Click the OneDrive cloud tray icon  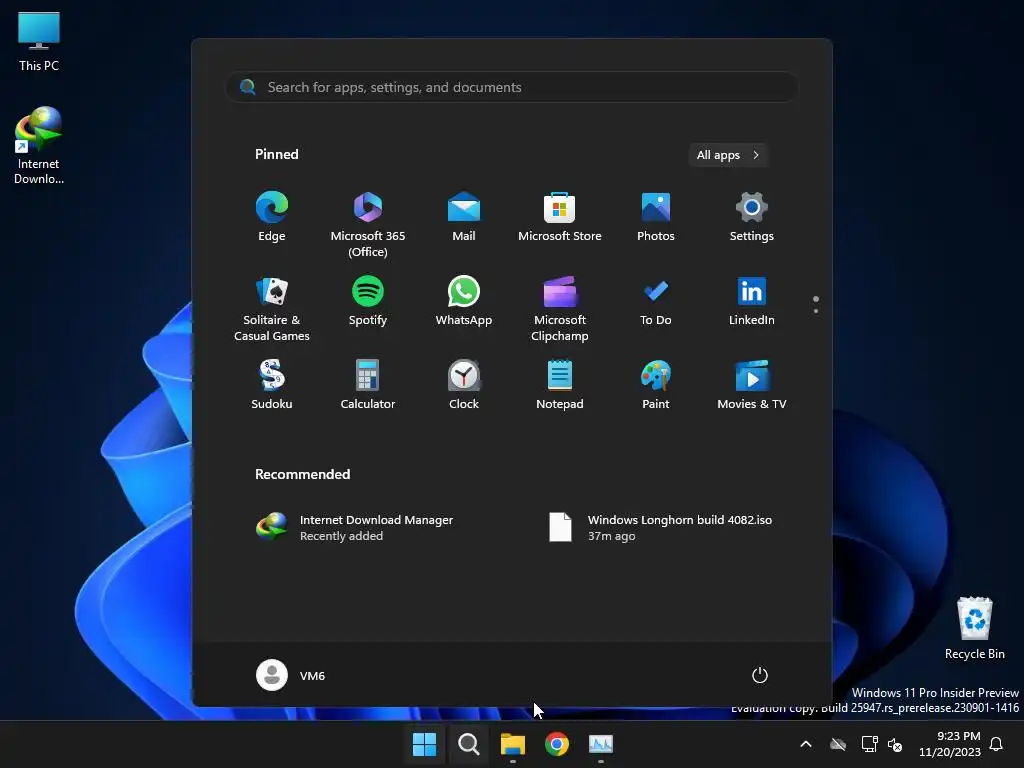pyautogui.click(x=838, y=744)
